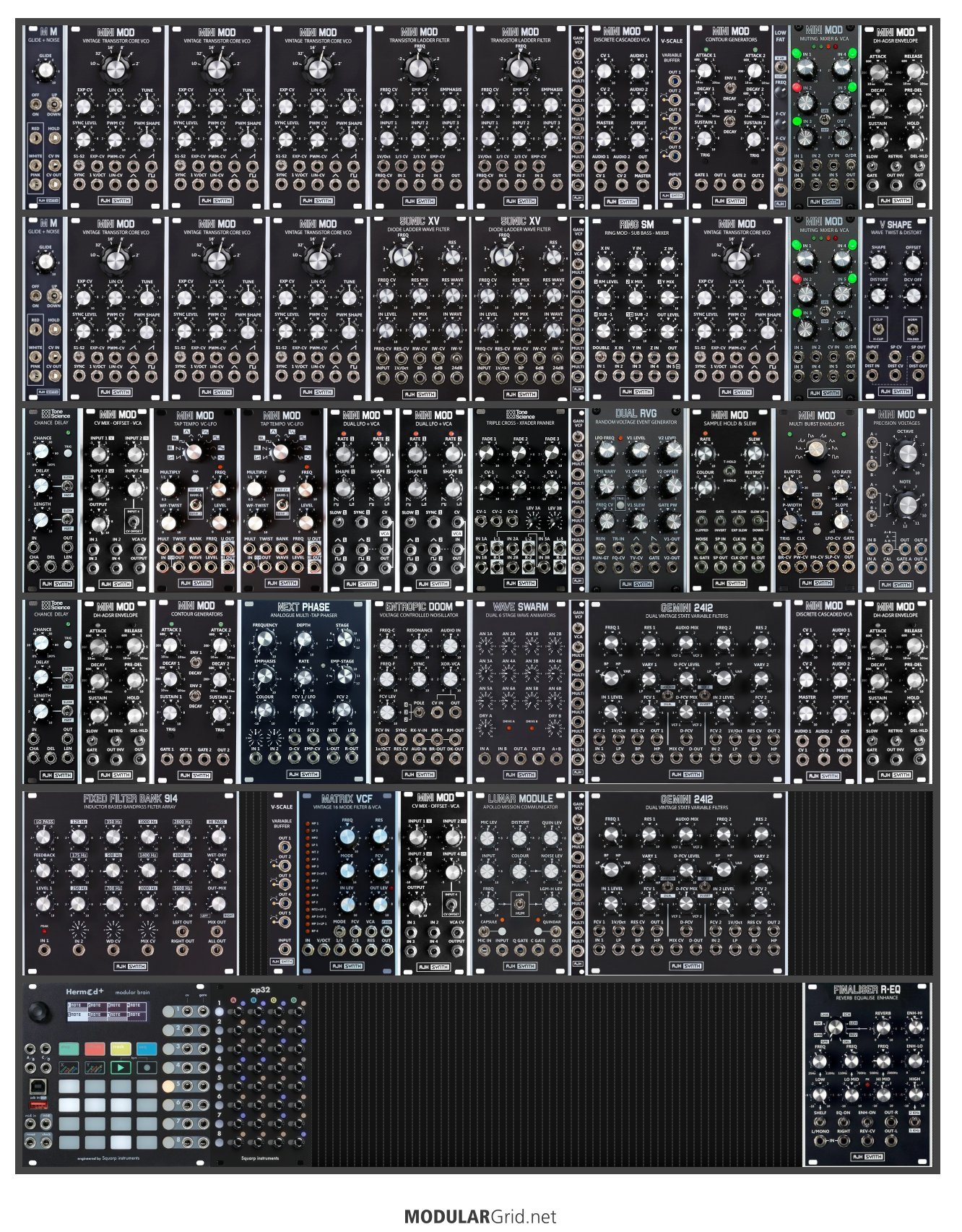Screen dimensions: 962x1232
Task: Flip the EQ-ON switch on Finaliser R-EQ
Action: coord(844,1121)
